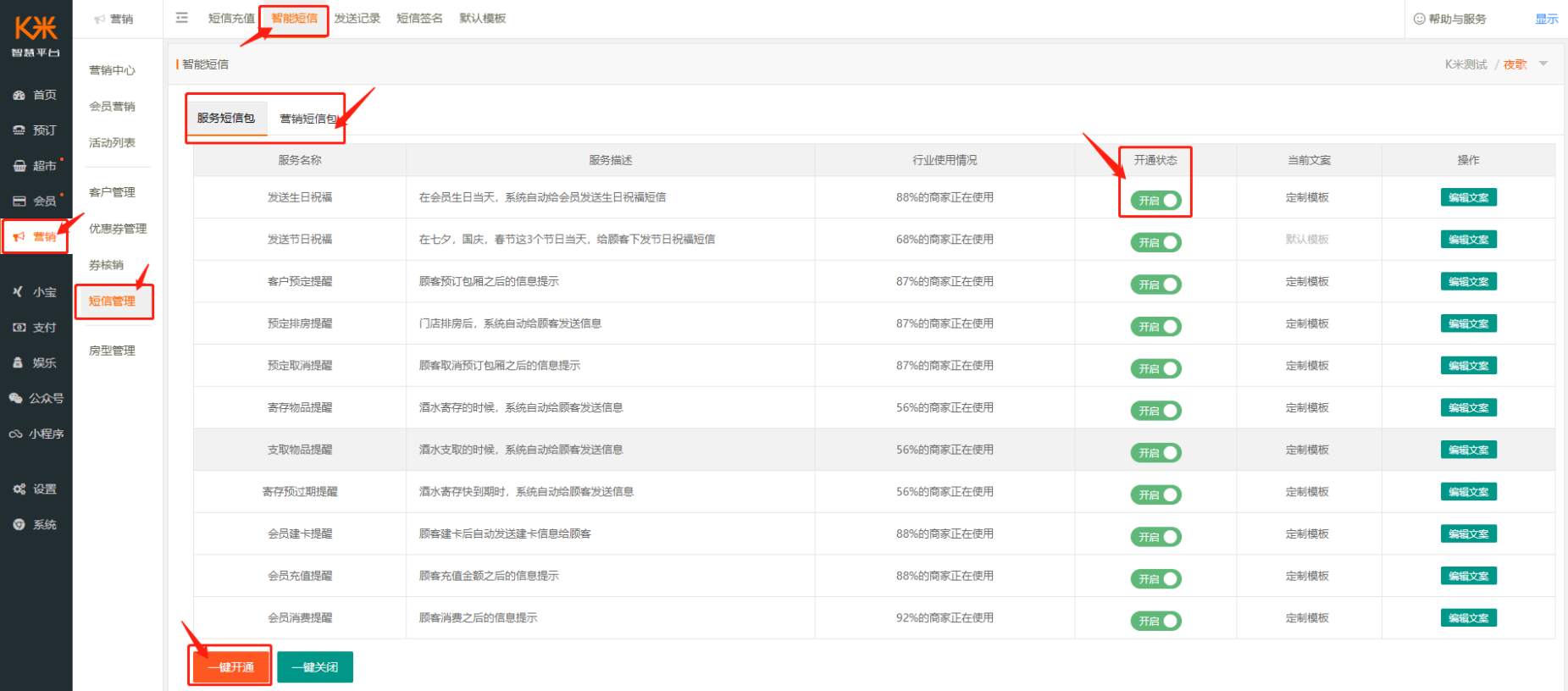Open 客户管理 in the submenu
The image size is (1568, 691).
coord(112,192)
